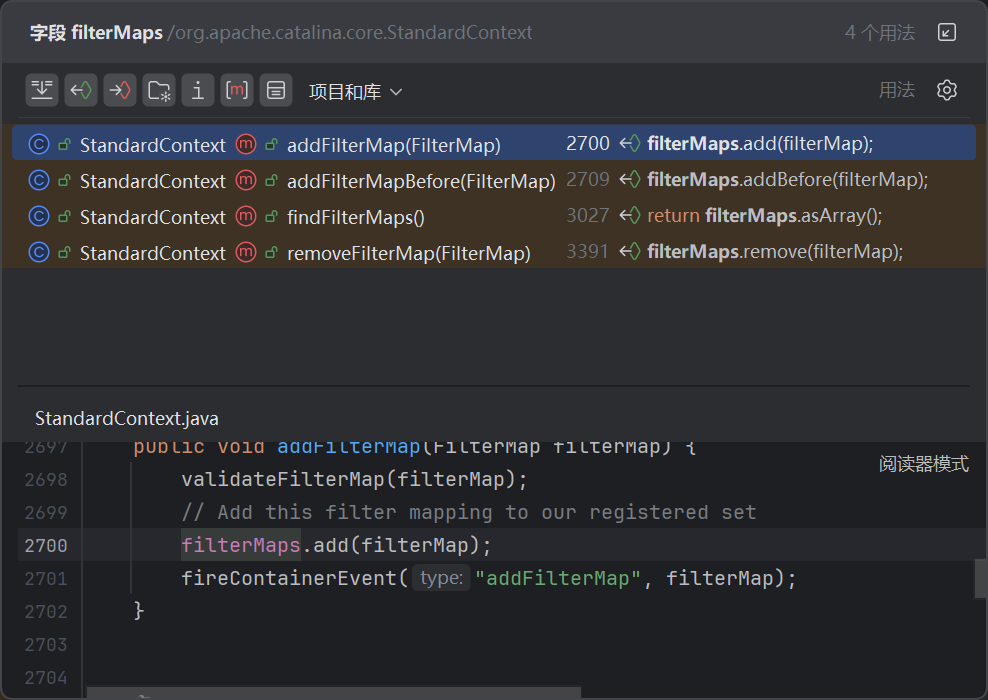Click the merge same-line usages toolbar icon

click(x=42, y=90)
